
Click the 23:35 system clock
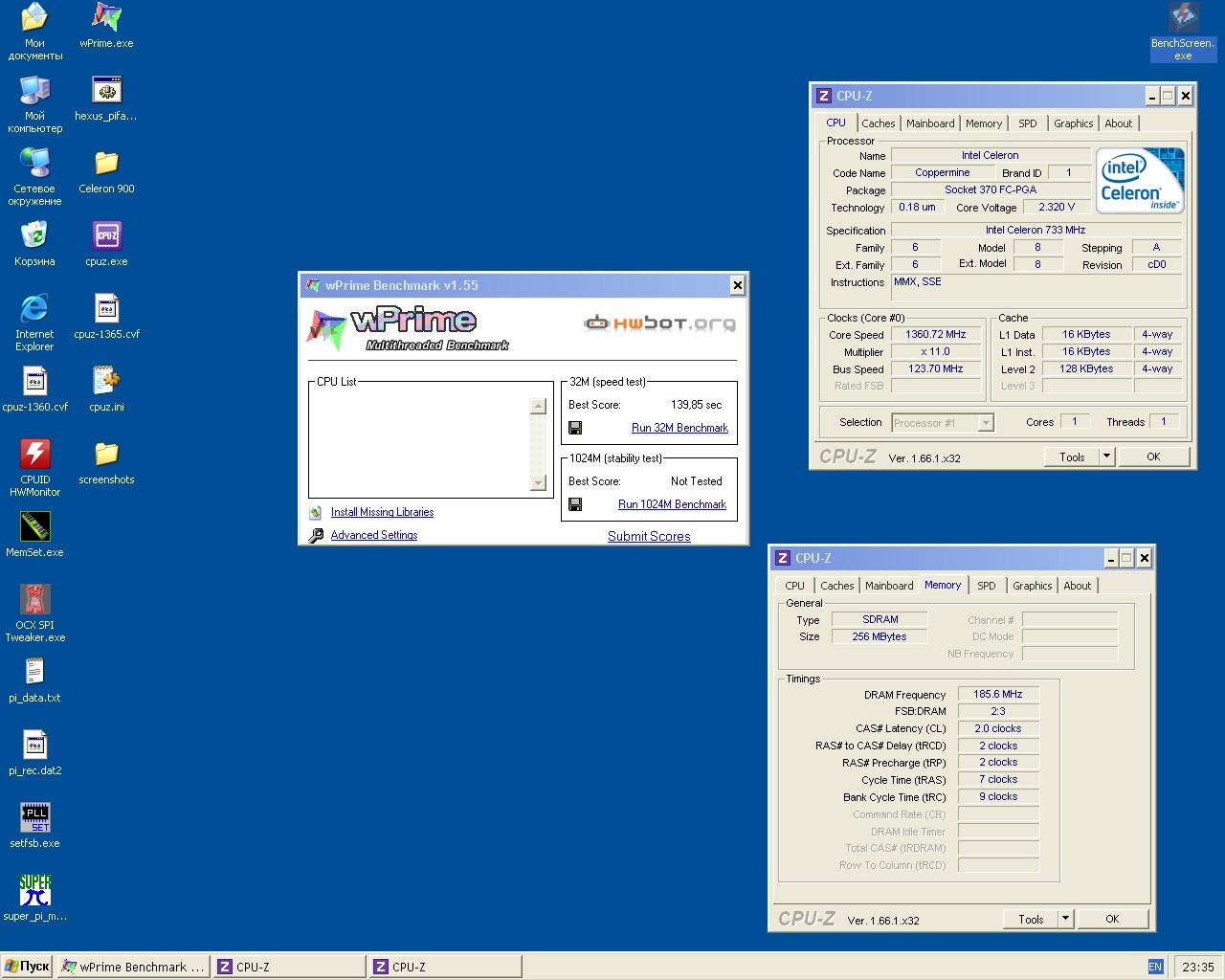(1198, 967)
